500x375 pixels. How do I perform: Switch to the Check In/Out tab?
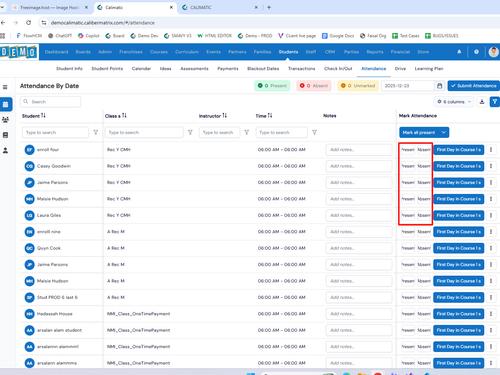[x=338, y=69]
